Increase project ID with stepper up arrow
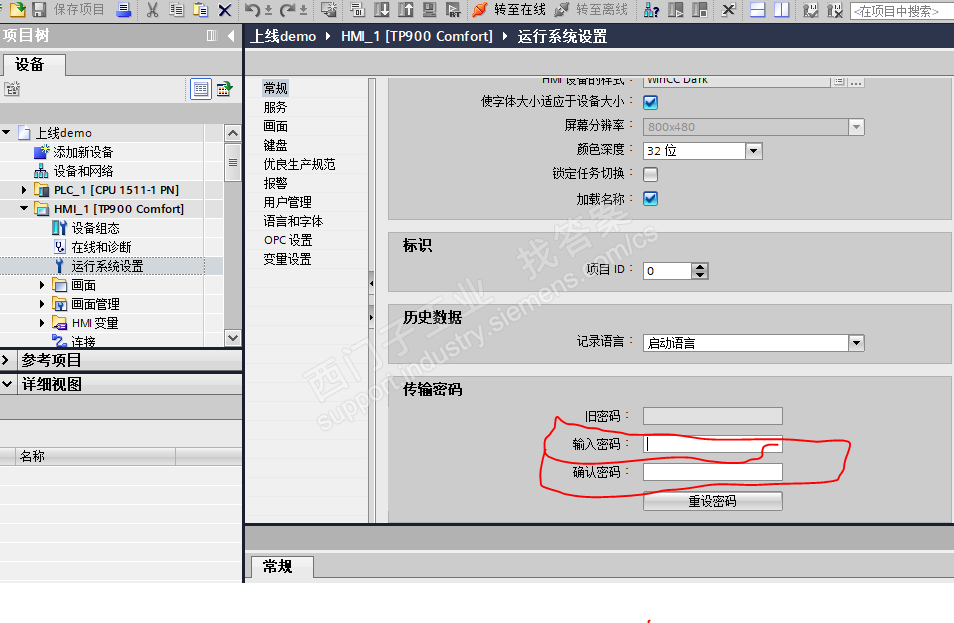 [700, 266]
